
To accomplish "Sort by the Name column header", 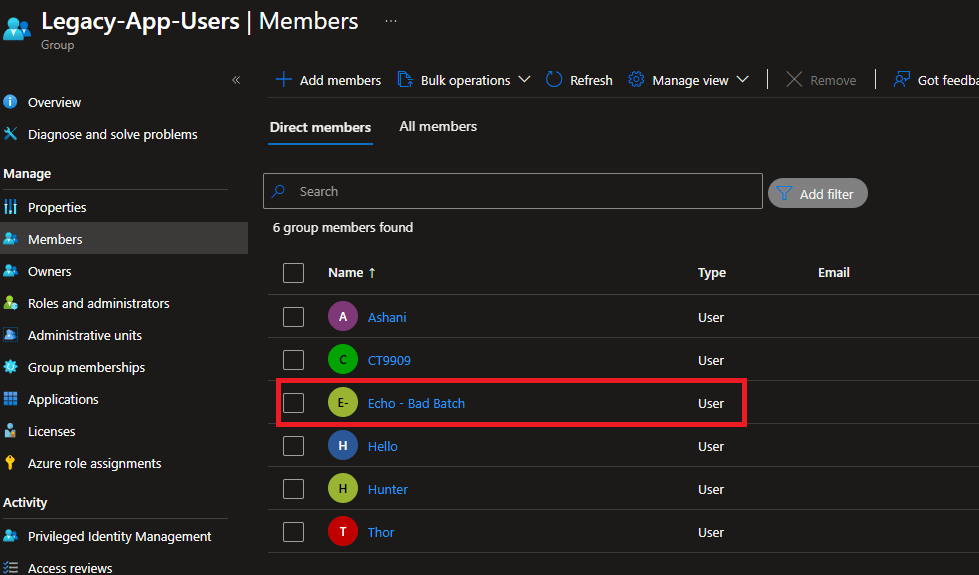I will coord(346,272).
